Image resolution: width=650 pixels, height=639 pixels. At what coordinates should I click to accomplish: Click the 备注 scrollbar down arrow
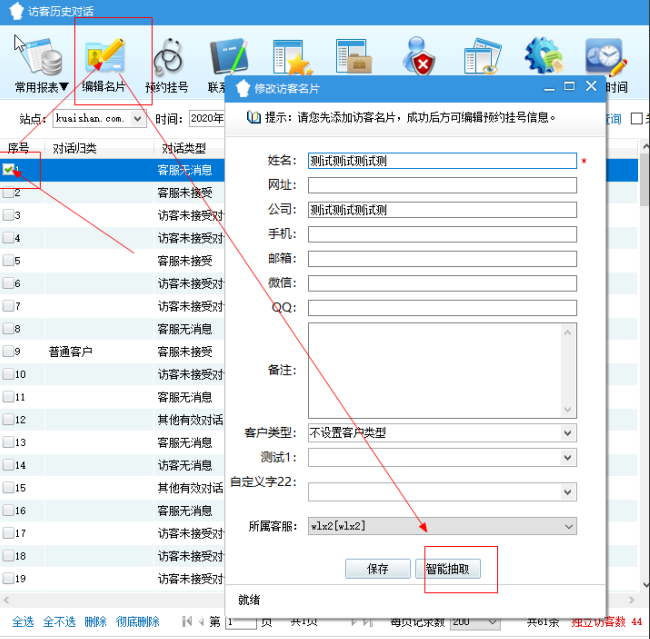point(568,410)
